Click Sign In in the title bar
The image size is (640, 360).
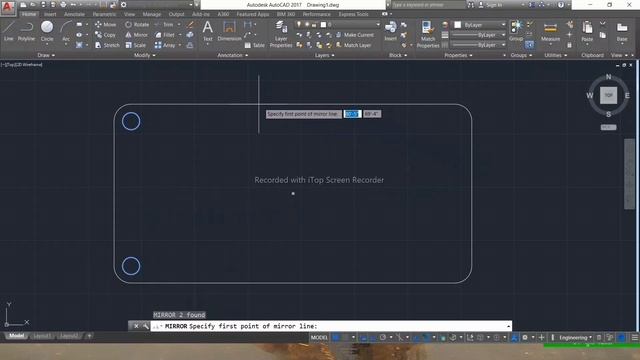tap(490, 5)
